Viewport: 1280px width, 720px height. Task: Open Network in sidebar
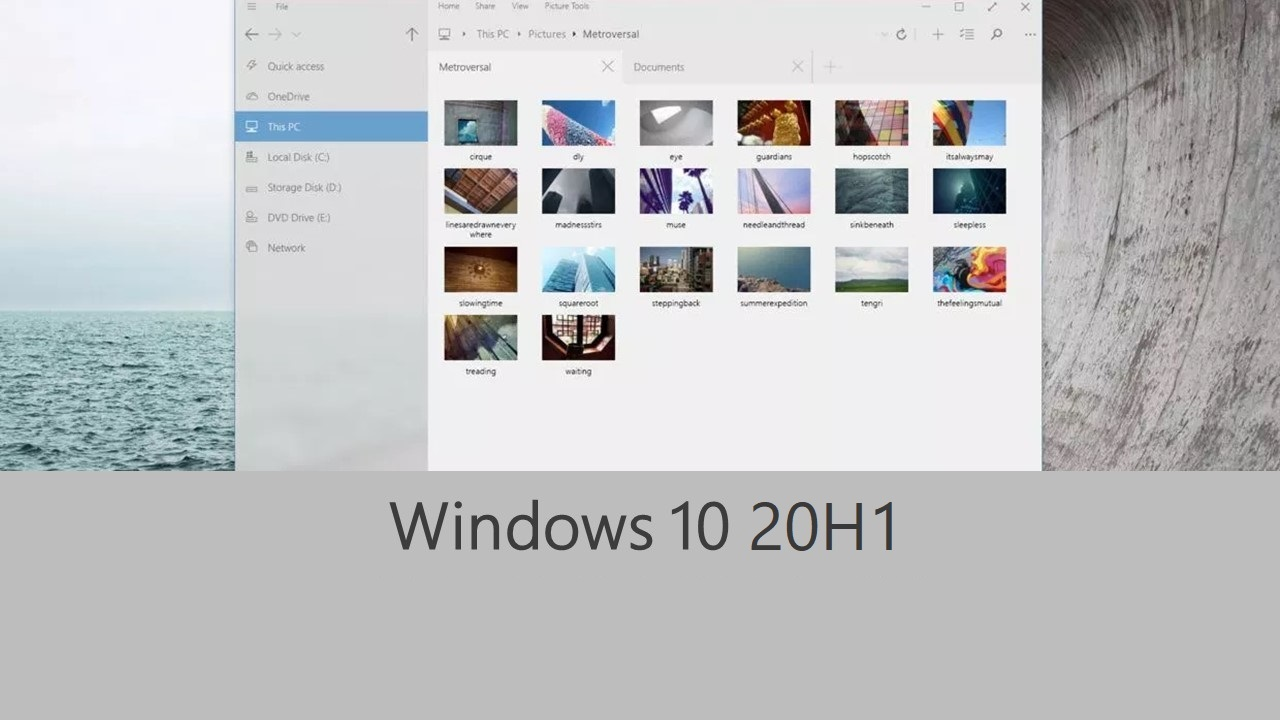(x=331, y=247)
